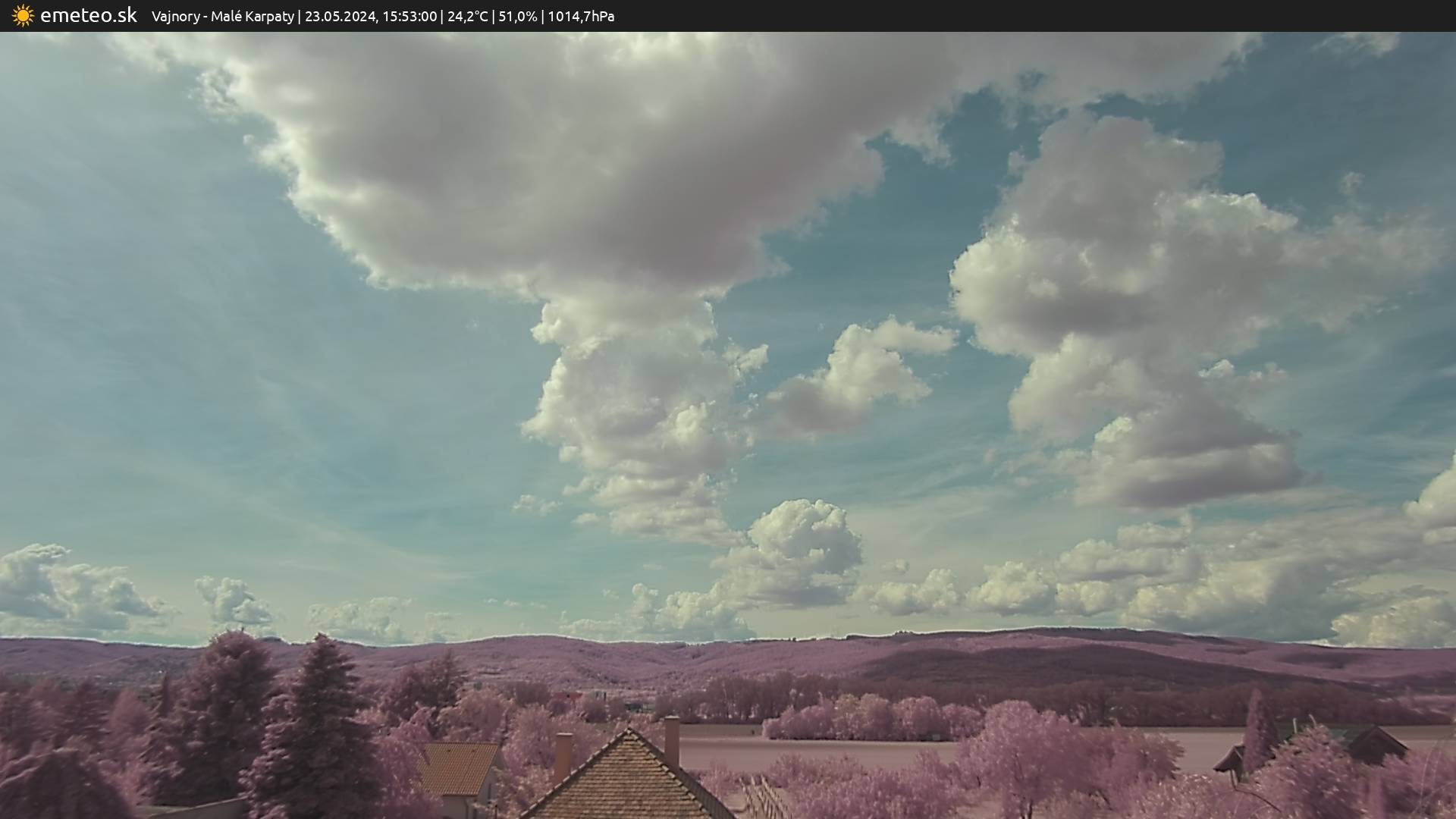Click the sun logo icon

point(23,16)
